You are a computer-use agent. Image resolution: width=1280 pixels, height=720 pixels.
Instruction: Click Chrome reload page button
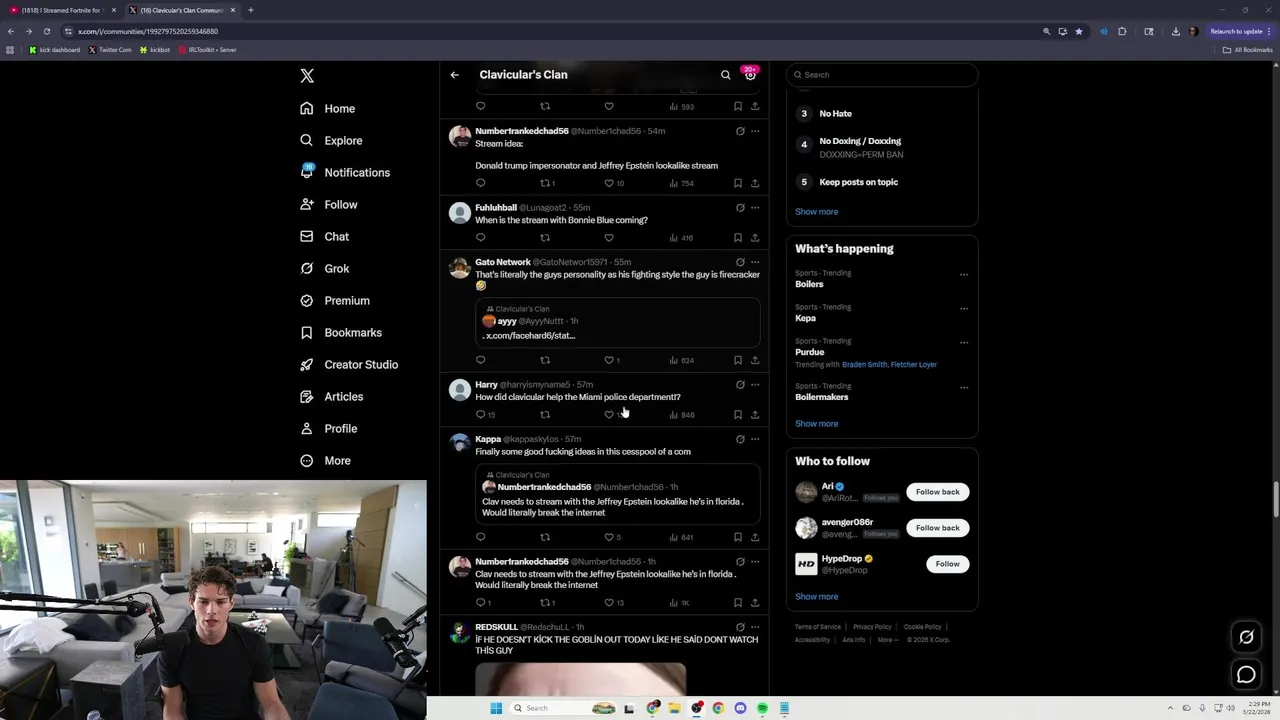pyautogui.click(x=46, y=31)
